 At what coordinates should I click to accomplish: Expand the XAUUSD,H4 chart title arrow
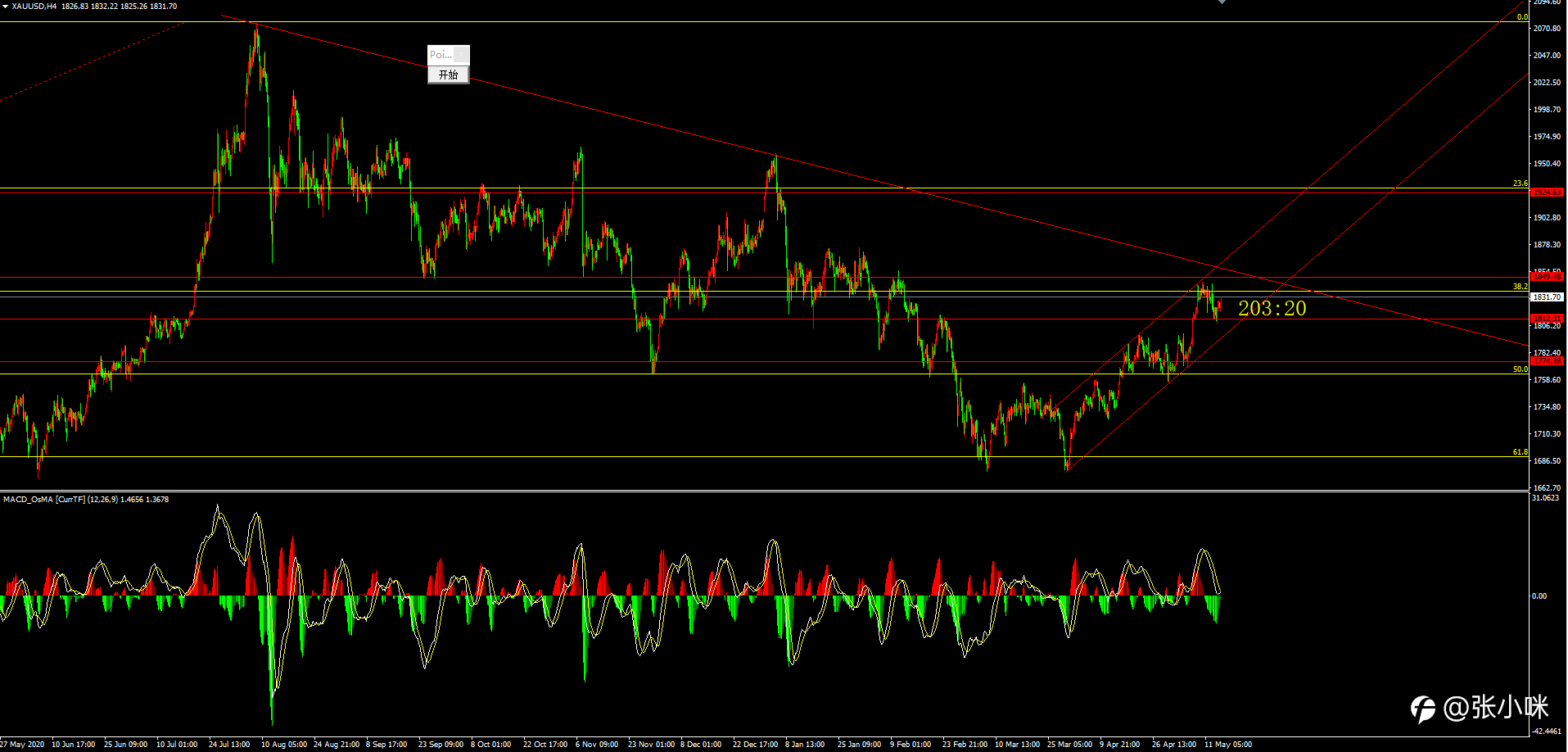5,7
